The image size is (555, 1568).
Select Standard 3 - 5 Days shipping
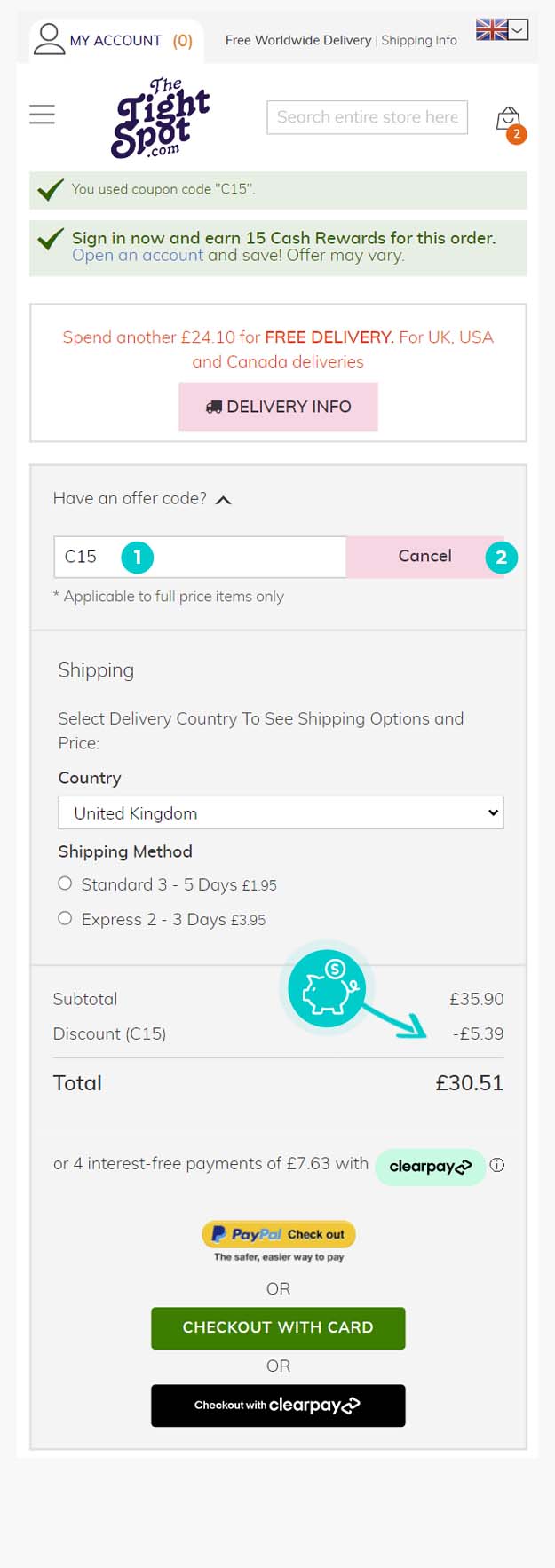[65, 883]
